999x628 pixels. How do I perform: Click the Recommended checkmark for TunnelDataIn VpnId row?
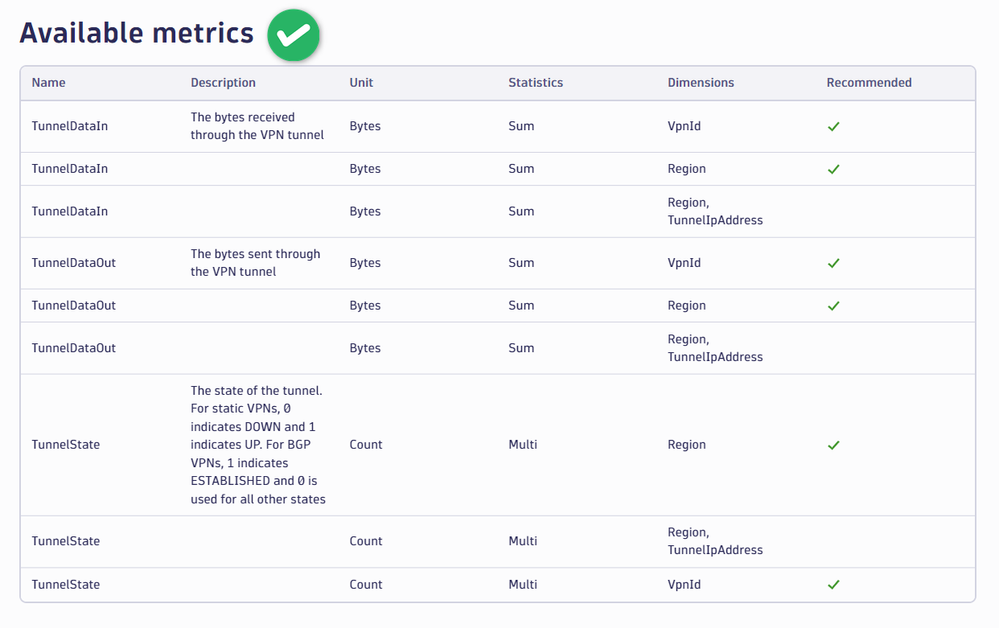click(x=833, y=127)
